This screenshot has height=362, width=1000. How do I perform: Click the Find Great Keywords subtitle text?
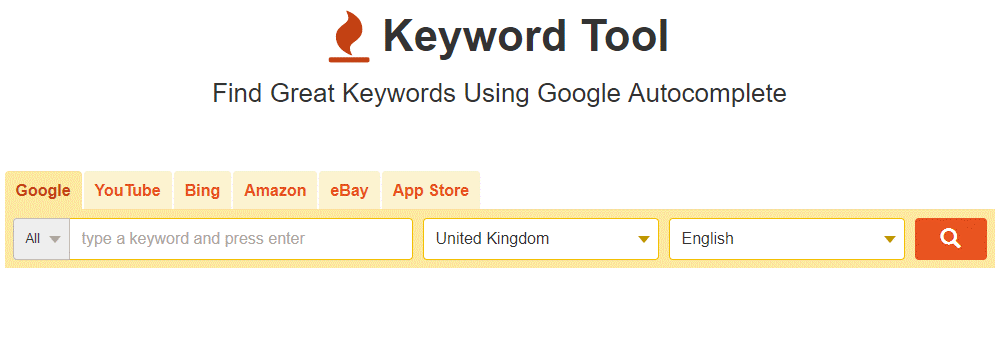tap(499, 93)
